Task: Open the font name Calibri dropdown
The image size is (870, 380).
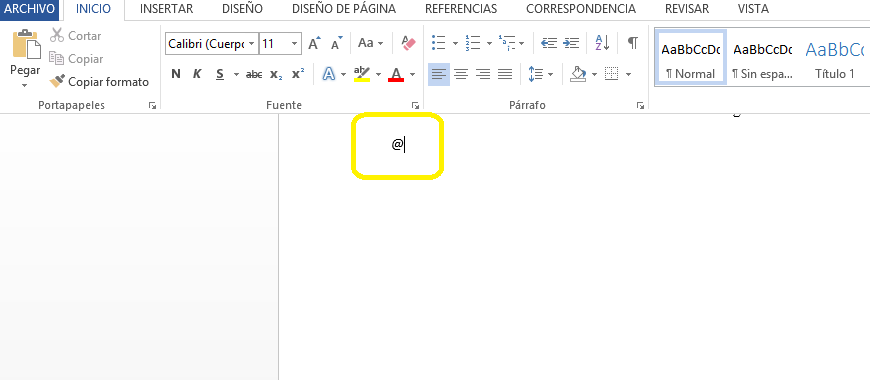Action: [252, 43]
